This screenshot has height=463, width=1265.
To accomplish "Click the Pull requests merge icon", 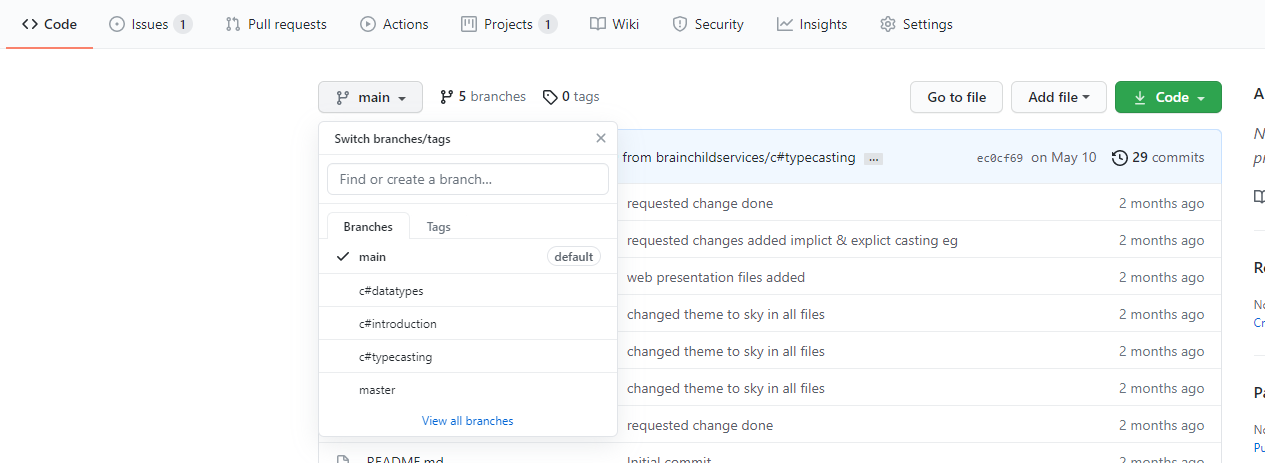I will click(x=233, y=24).
